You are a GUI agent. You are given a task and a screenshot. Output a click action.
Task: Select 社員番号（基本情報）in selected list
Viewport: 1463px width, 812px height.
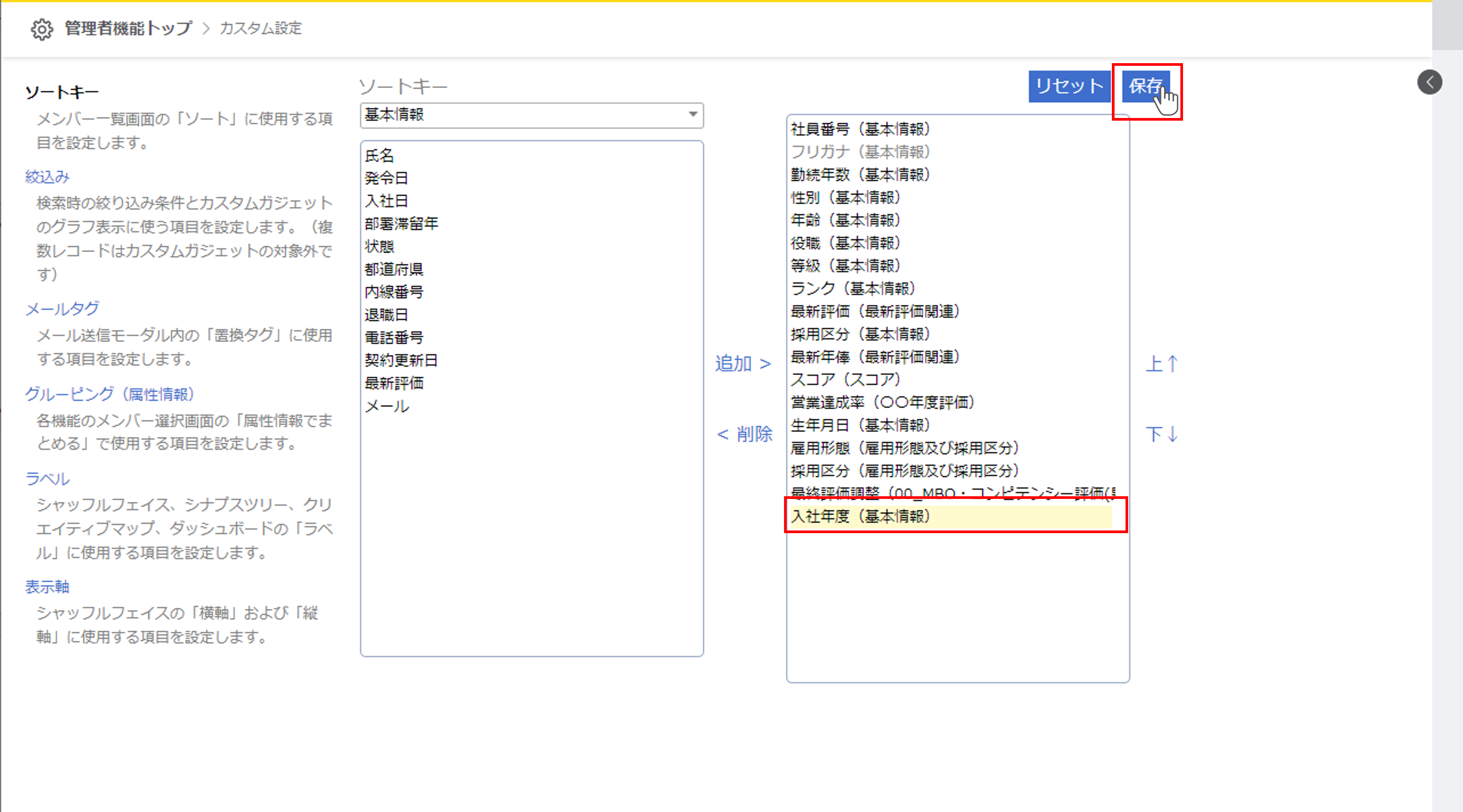click(x=860, y=130)
